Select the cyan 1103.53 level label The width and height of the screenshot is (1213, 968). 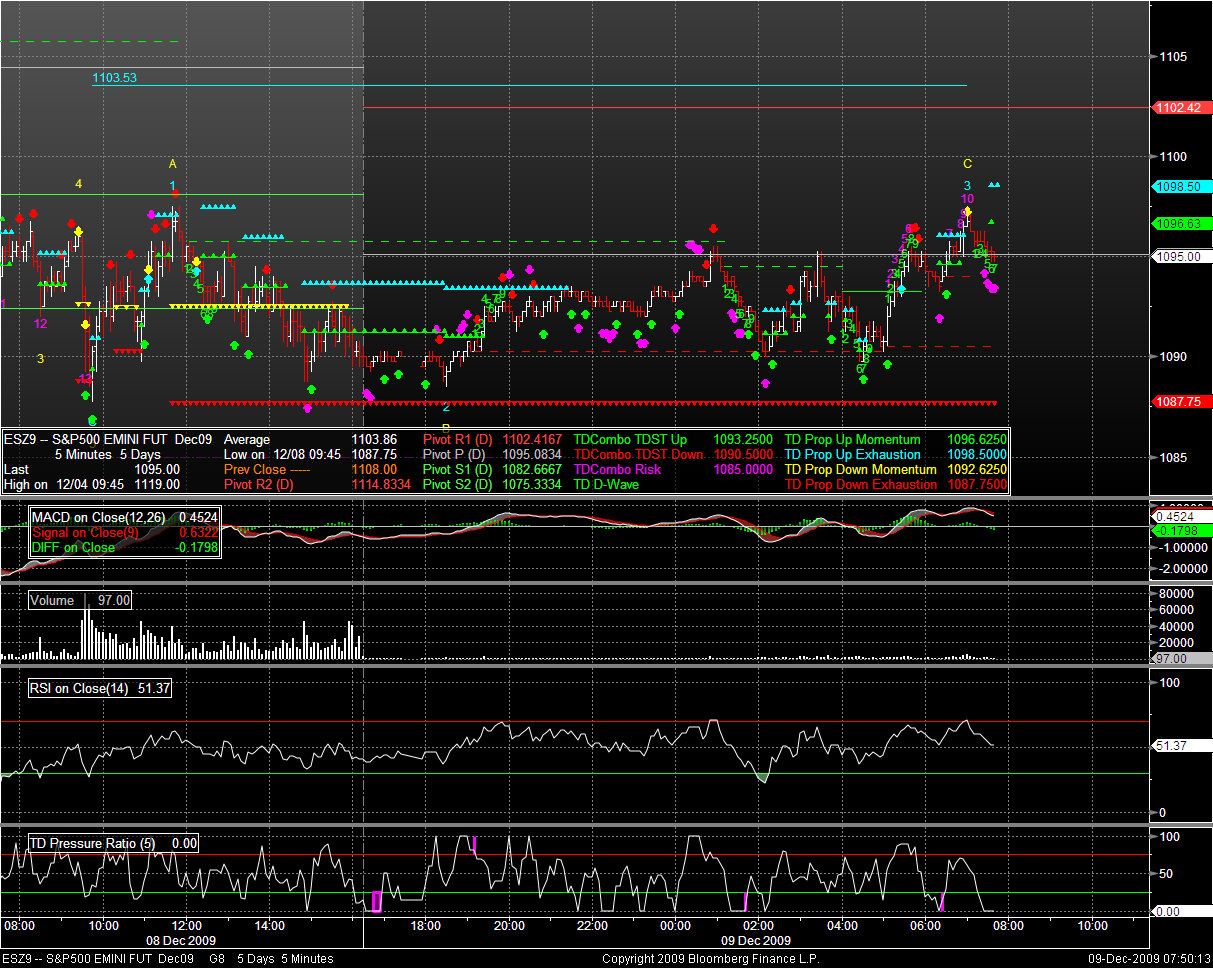[x=114, y=77]
